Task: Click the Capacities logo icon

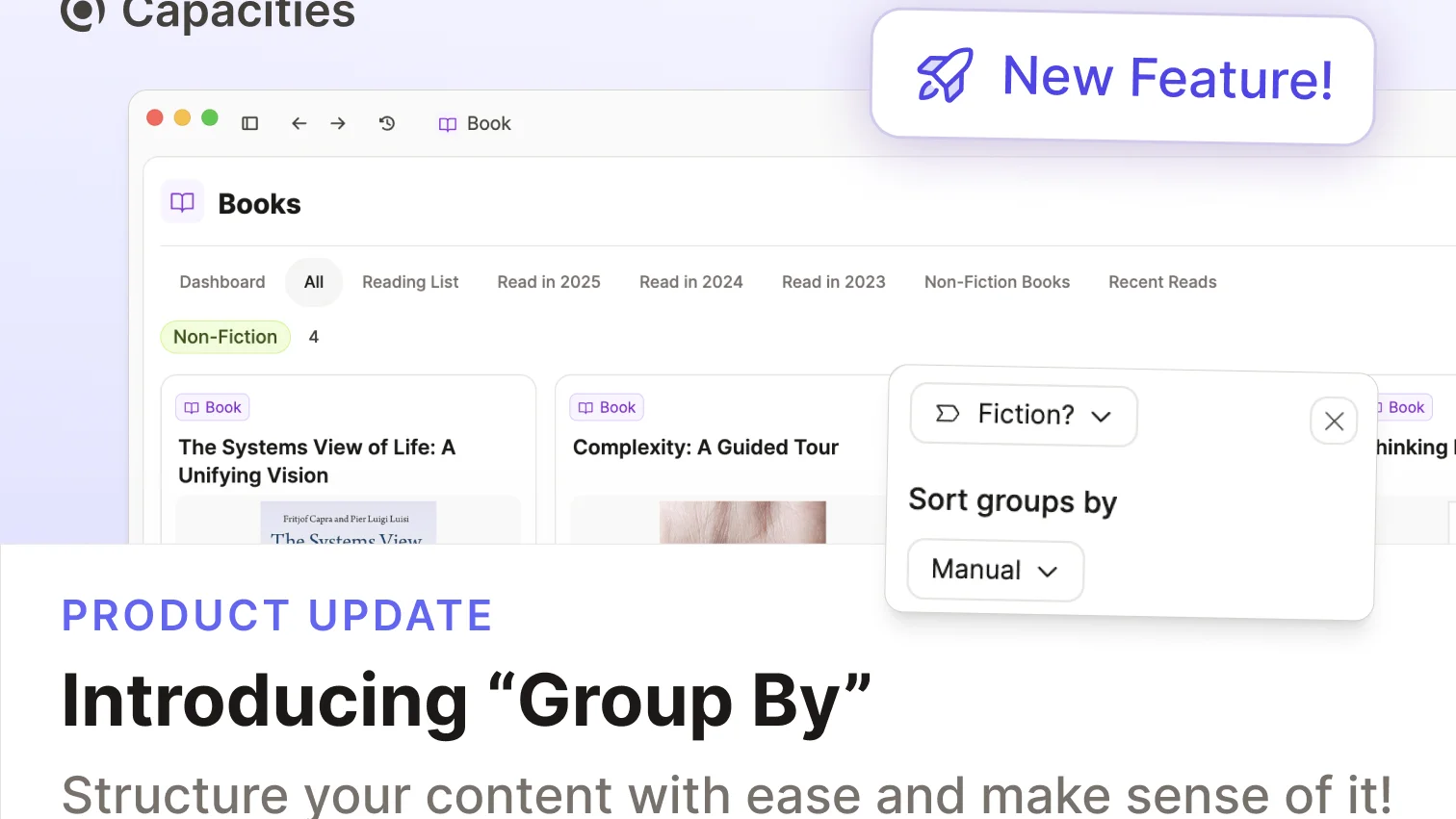Action: pos(83,12)
